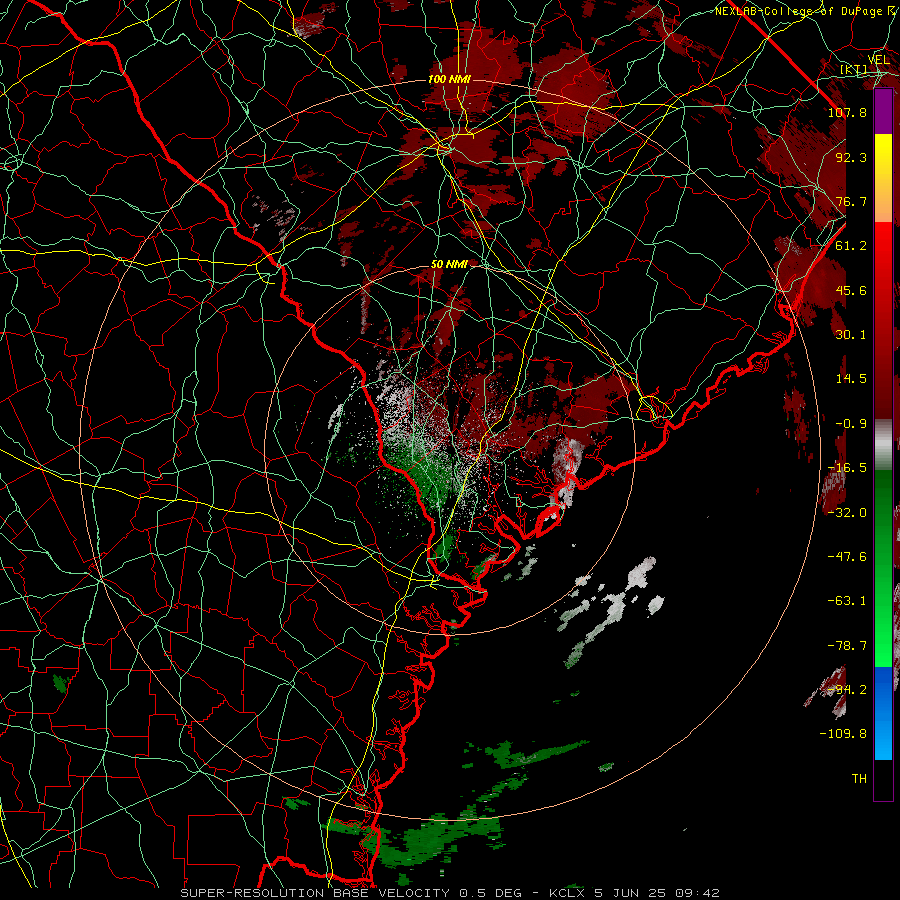Click the [KT] units label

click(x=854, y=70)
